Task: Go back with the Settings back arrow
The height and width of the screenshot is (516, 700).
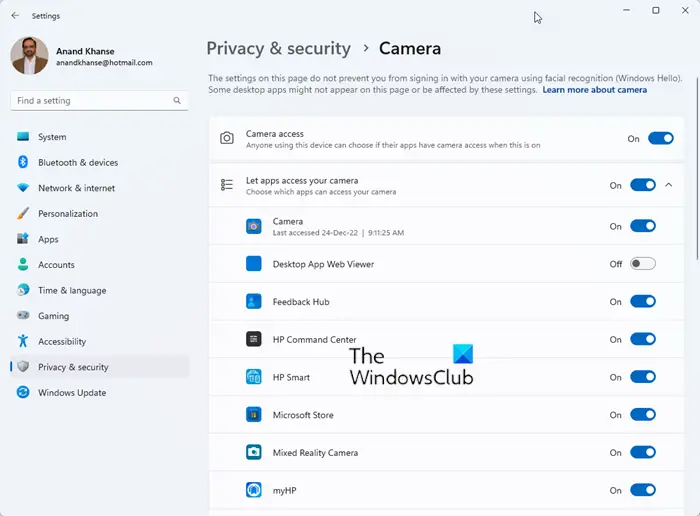Action: tap(15, 16)
